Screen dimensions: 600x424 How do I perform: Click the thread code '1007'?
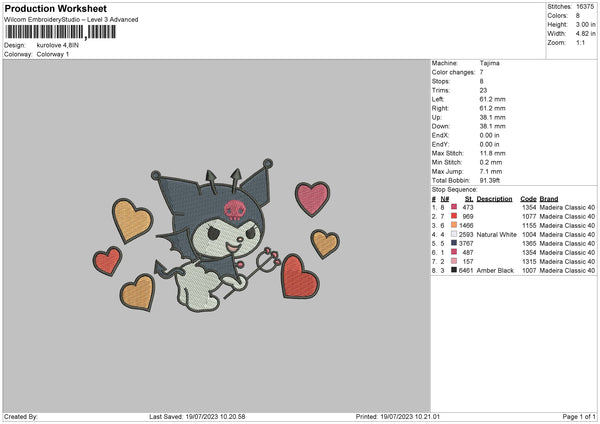529,271
